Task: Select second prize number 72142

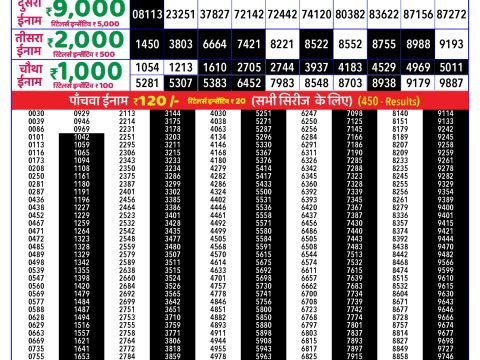Action: 249,15
